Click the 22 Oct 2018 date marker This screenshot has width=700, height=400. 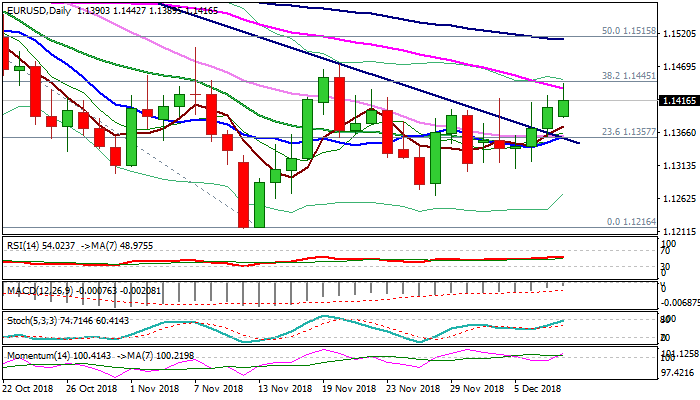click(x=29, y=387)
